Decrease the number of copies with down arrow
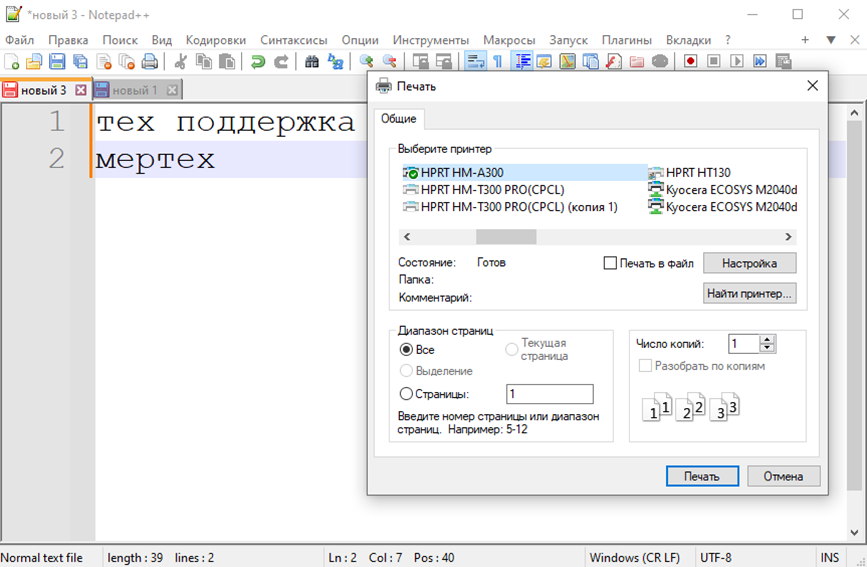The width and height of the screenshot is (867, 567). coord(767,348)
